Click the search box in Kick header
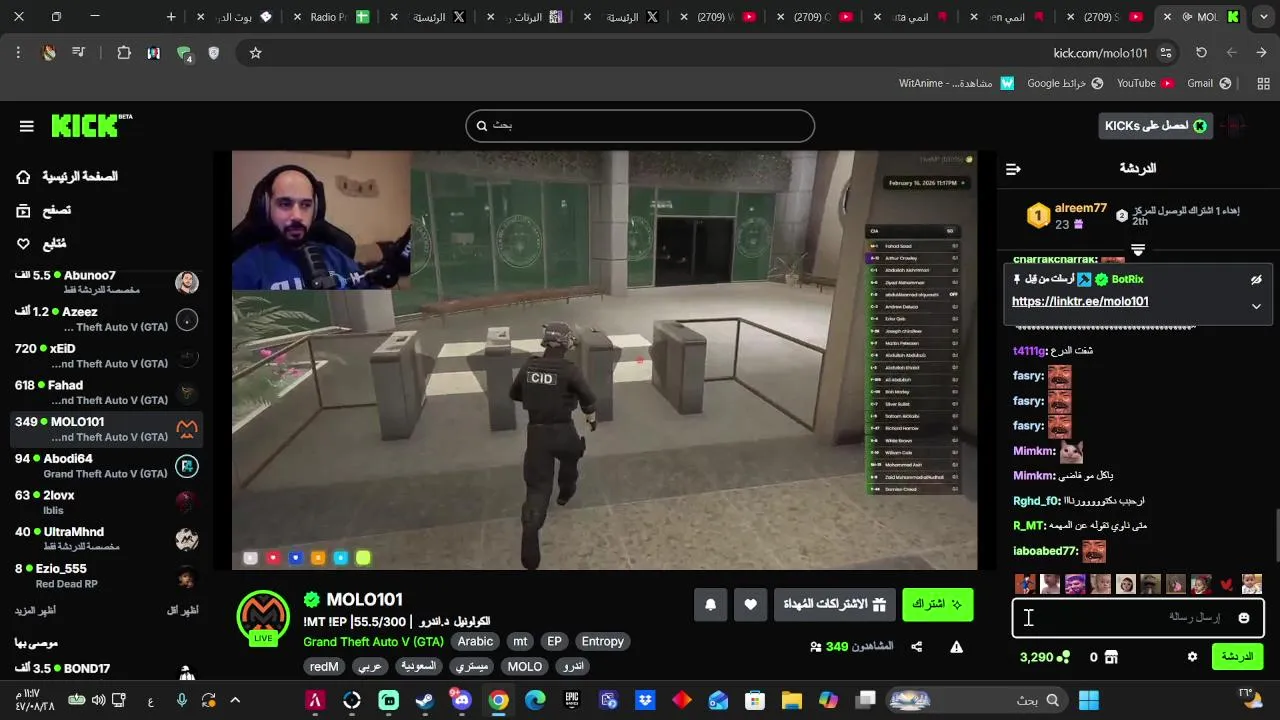The width and height of the screenshot is (1280, 720). pyautogui.click(x=640, y=126)
